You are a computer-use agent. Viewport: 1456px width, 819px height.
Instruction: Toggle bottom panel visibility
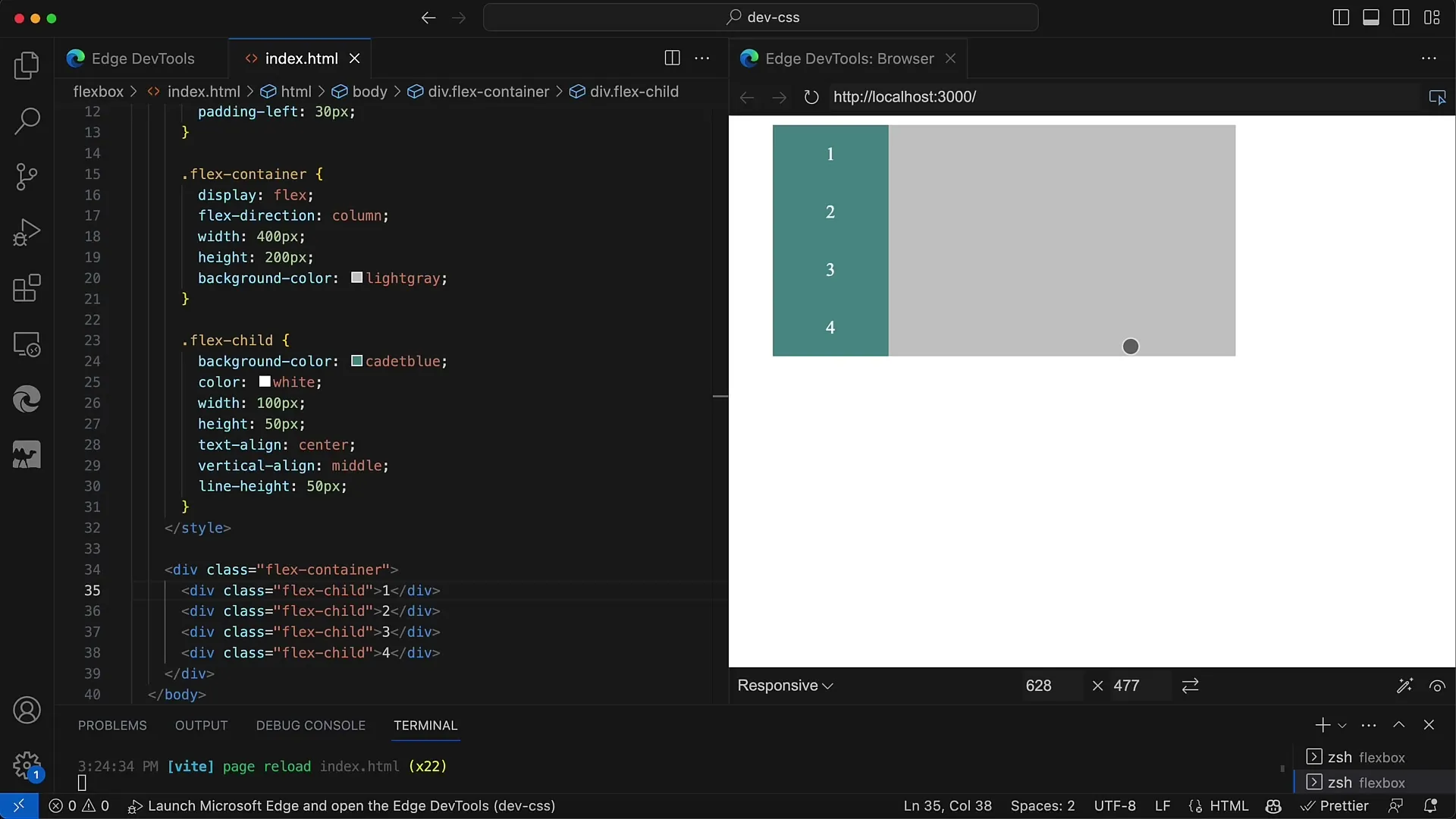pos(1371,17)
